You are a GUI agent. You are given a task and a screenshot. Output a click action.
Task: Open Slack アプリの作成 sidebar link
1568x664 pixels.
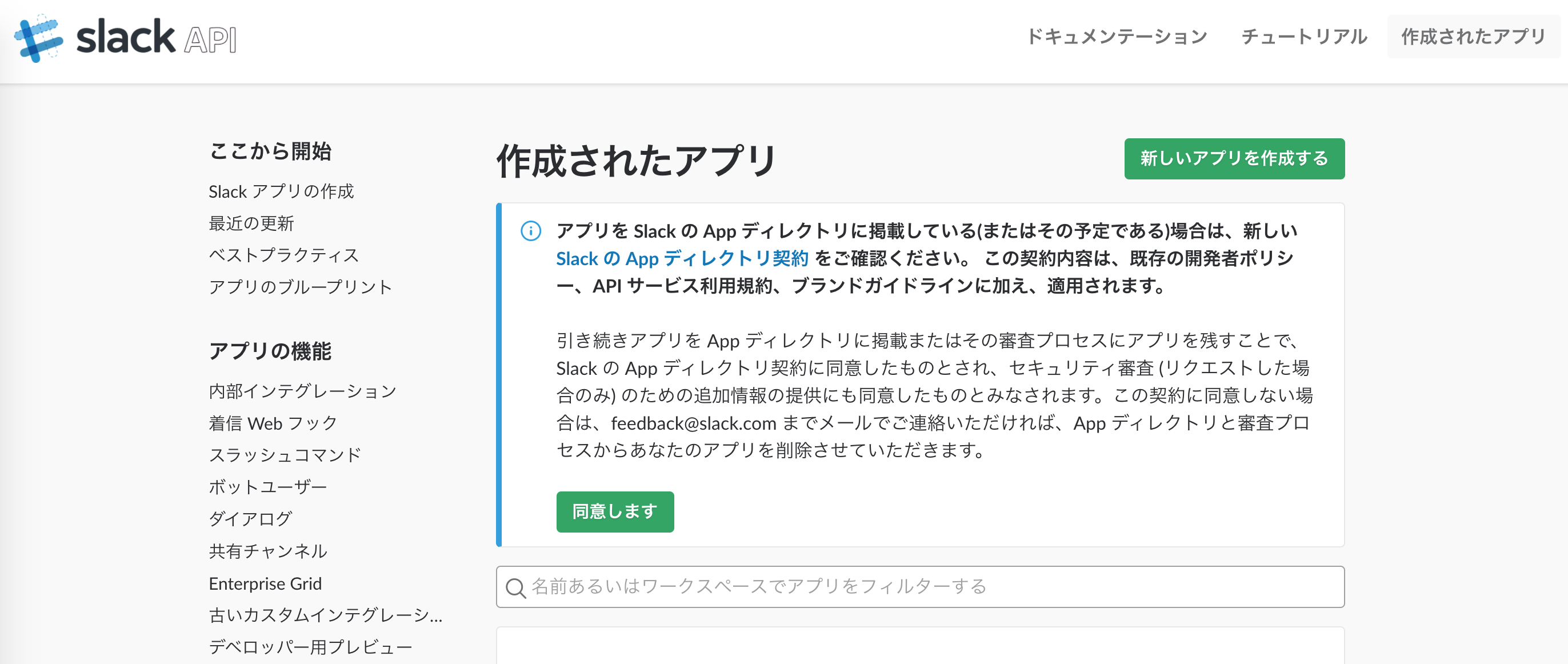click(x=281, y=191)
